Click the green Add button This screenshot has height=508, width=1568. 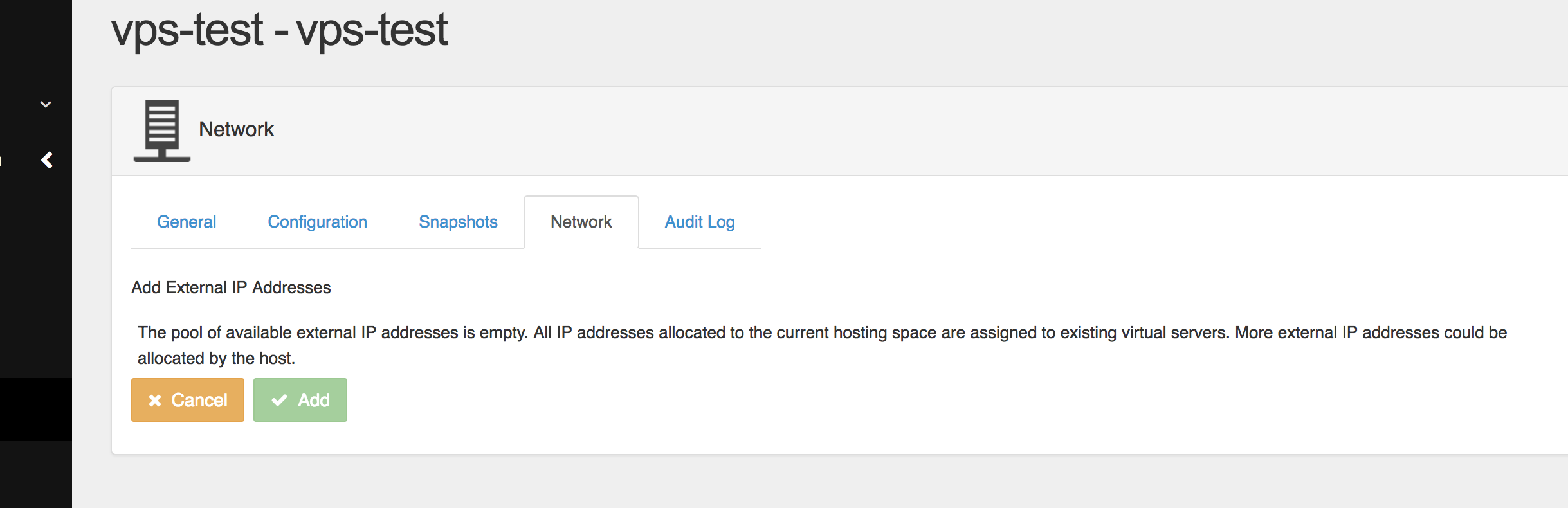click(x=300, y=400)
